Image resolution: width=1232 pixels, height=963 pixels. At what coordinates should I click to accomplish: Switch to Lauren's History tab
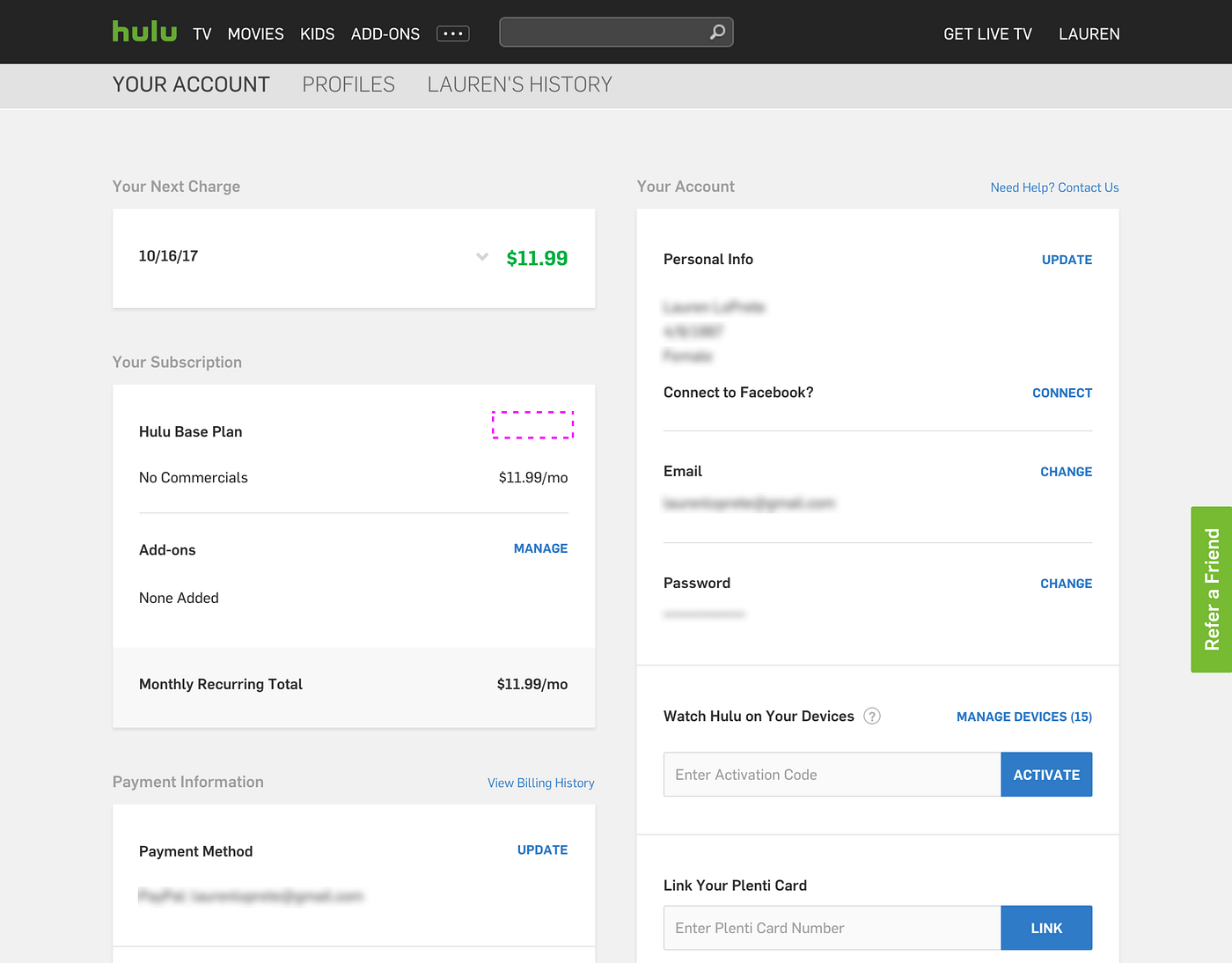pyautogui.click(x=519, y=85)
